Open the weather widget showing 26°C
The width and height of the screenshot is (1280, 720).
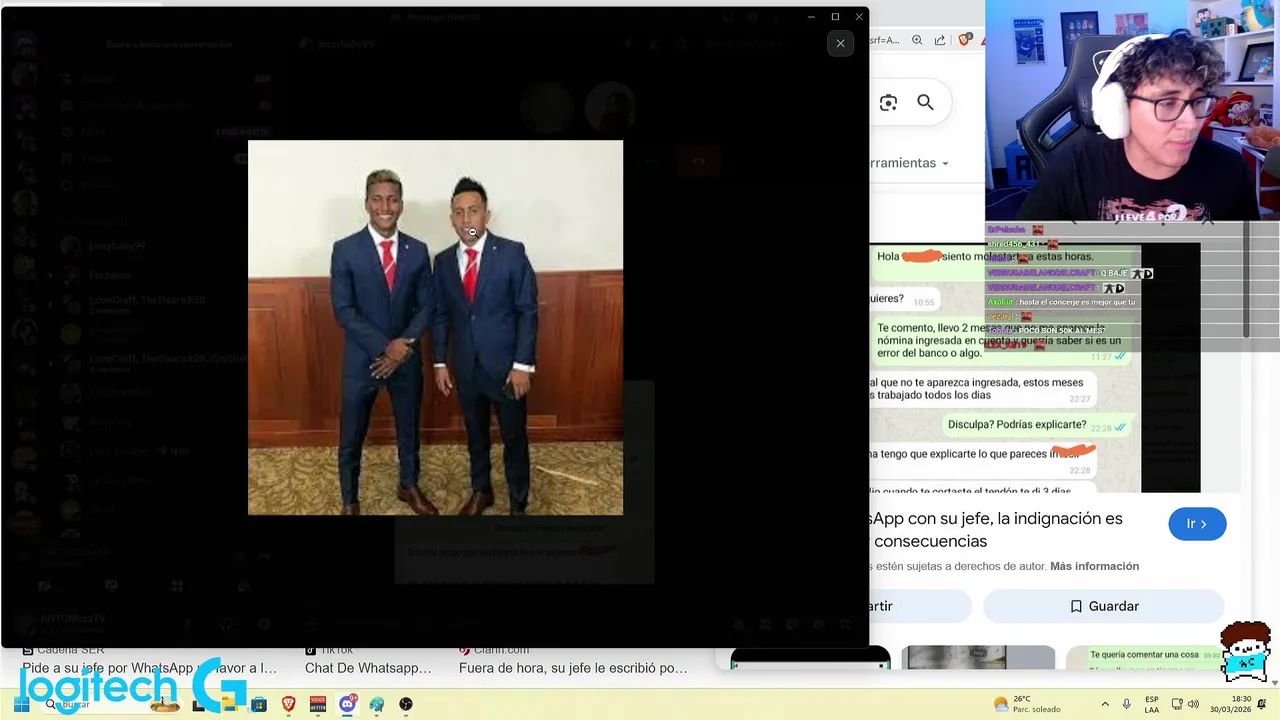coord(1026,704)
